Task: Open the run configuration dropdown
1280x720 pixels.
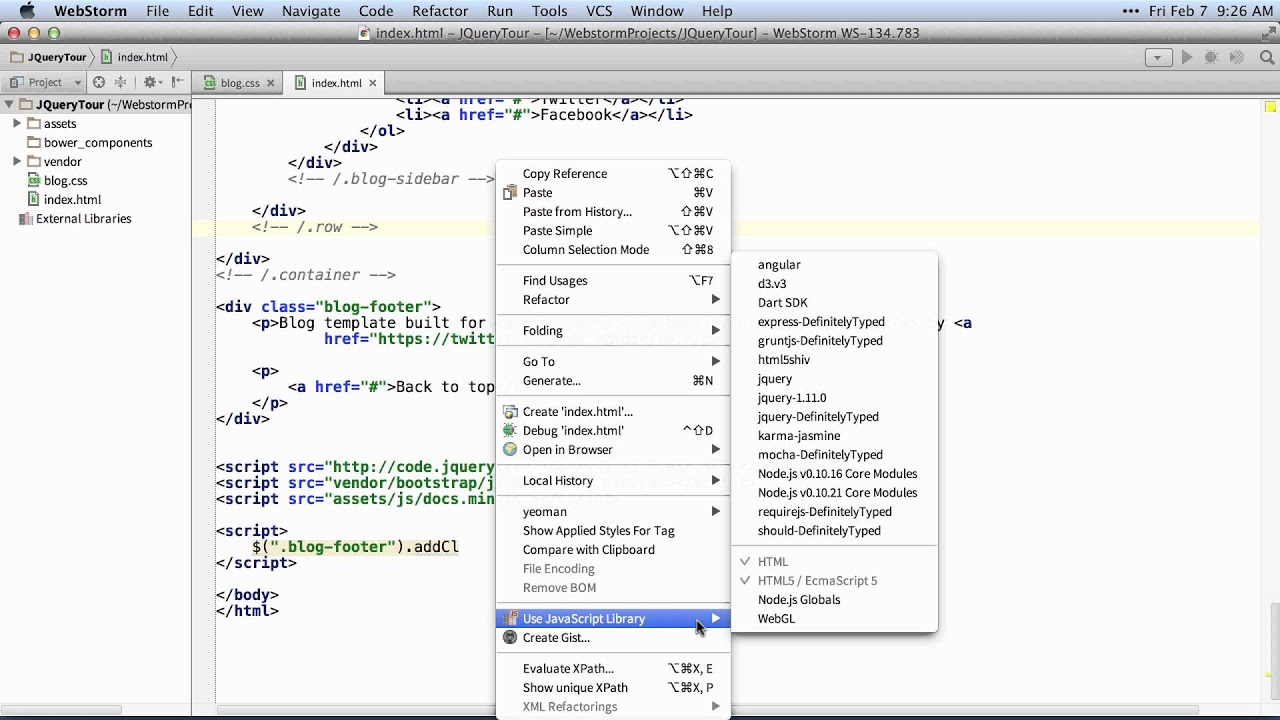Action: pos(1158,57)
